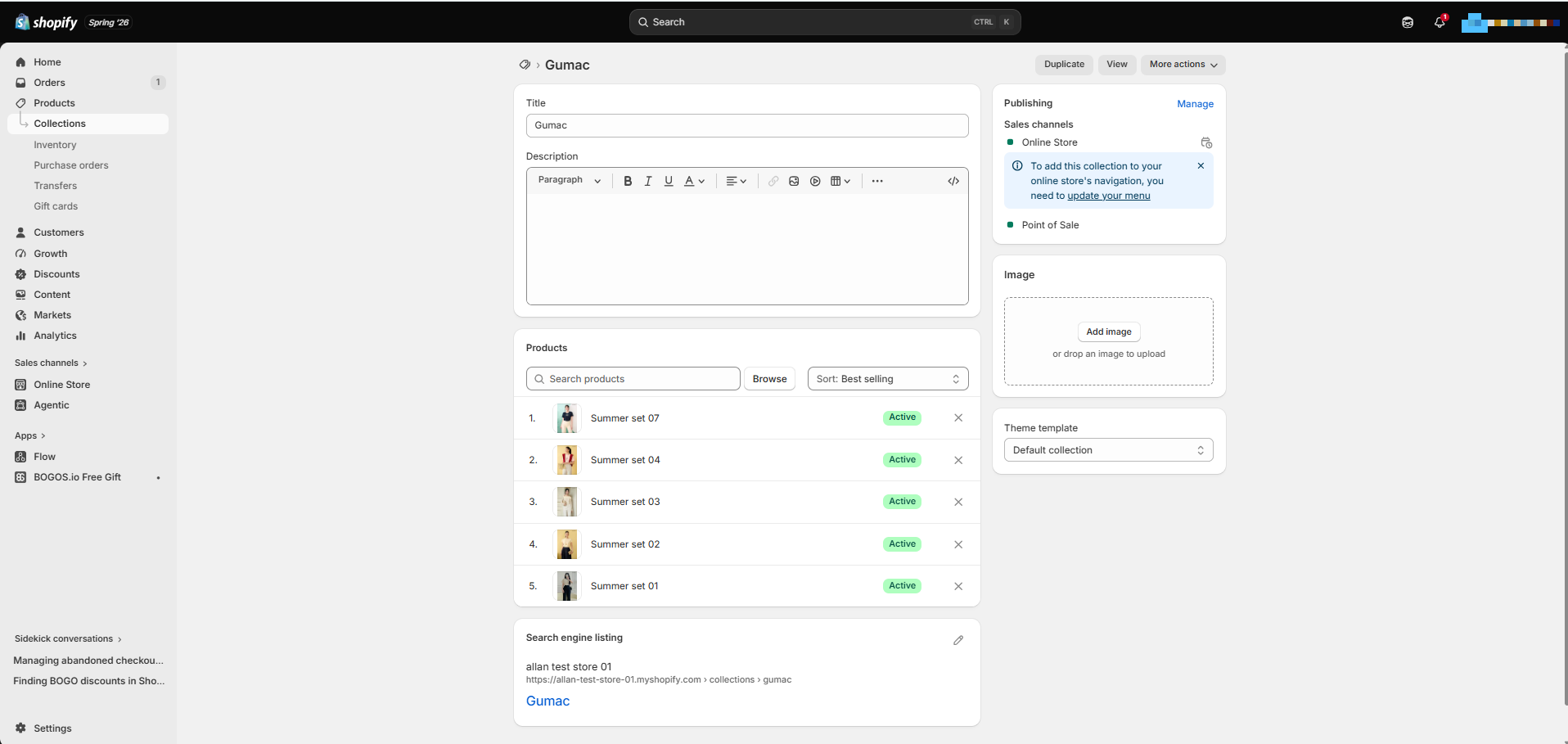The image size is (1568, 744).
Task: Remove Summer set 07 from collection
Action: 958,417
